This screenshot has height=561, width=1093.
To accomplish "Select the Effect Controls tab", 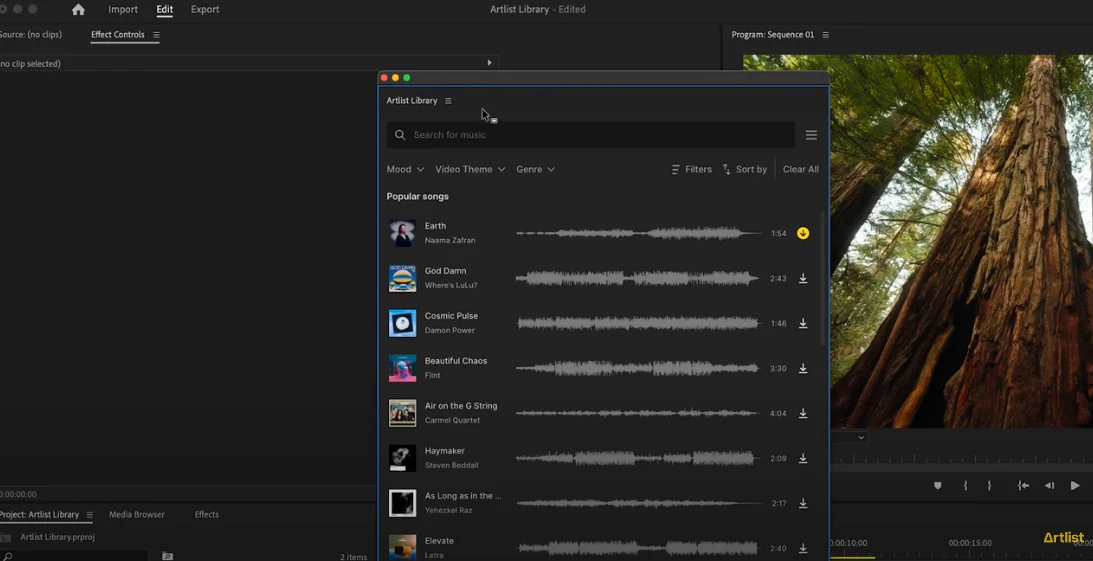I will tap(118, 35).
